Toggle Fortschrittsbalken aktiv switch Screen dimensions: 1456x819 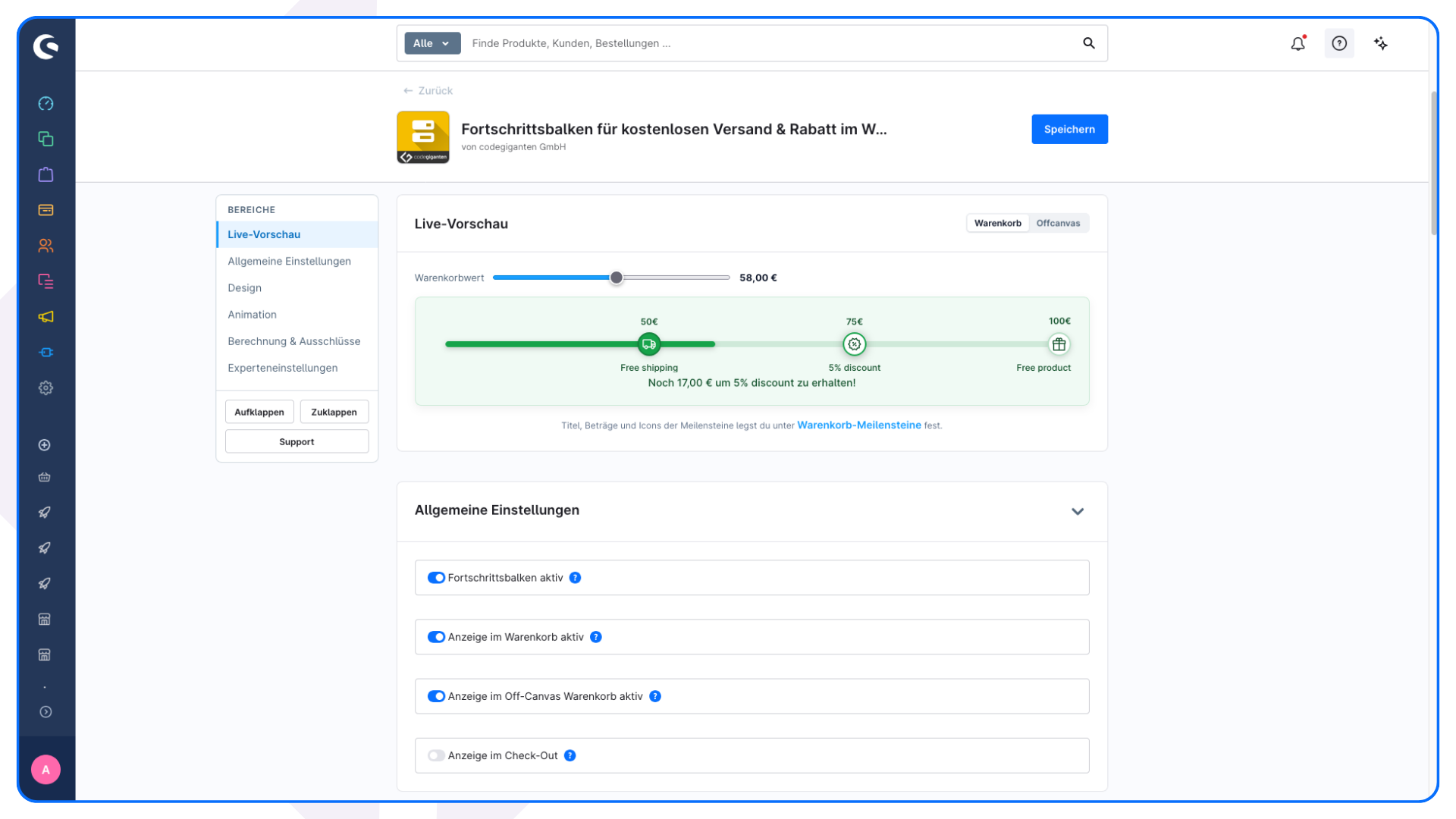click(436, 578)
